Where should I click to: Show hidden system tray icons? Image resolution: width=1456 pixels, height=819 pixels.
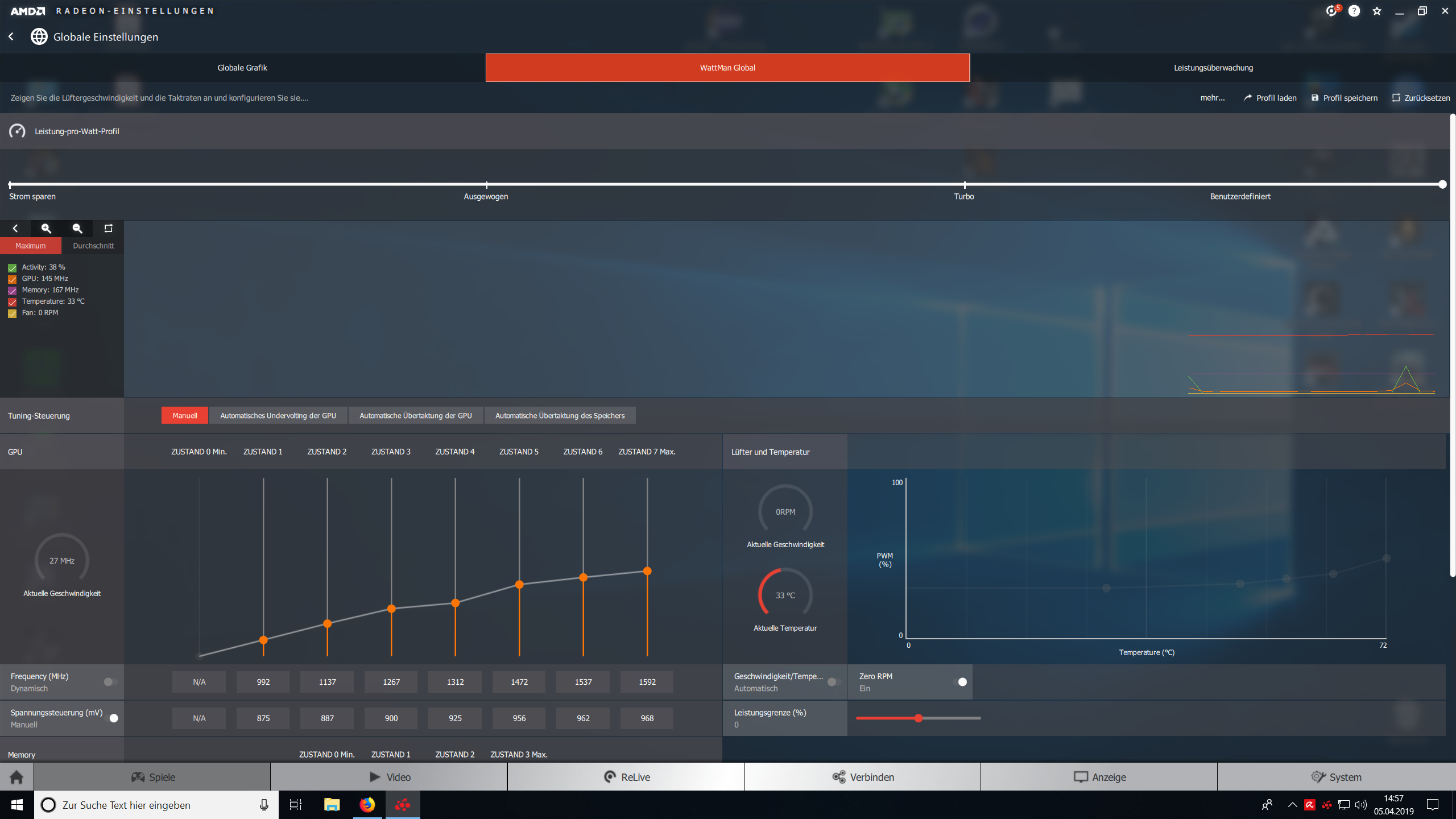[1292, 805]
